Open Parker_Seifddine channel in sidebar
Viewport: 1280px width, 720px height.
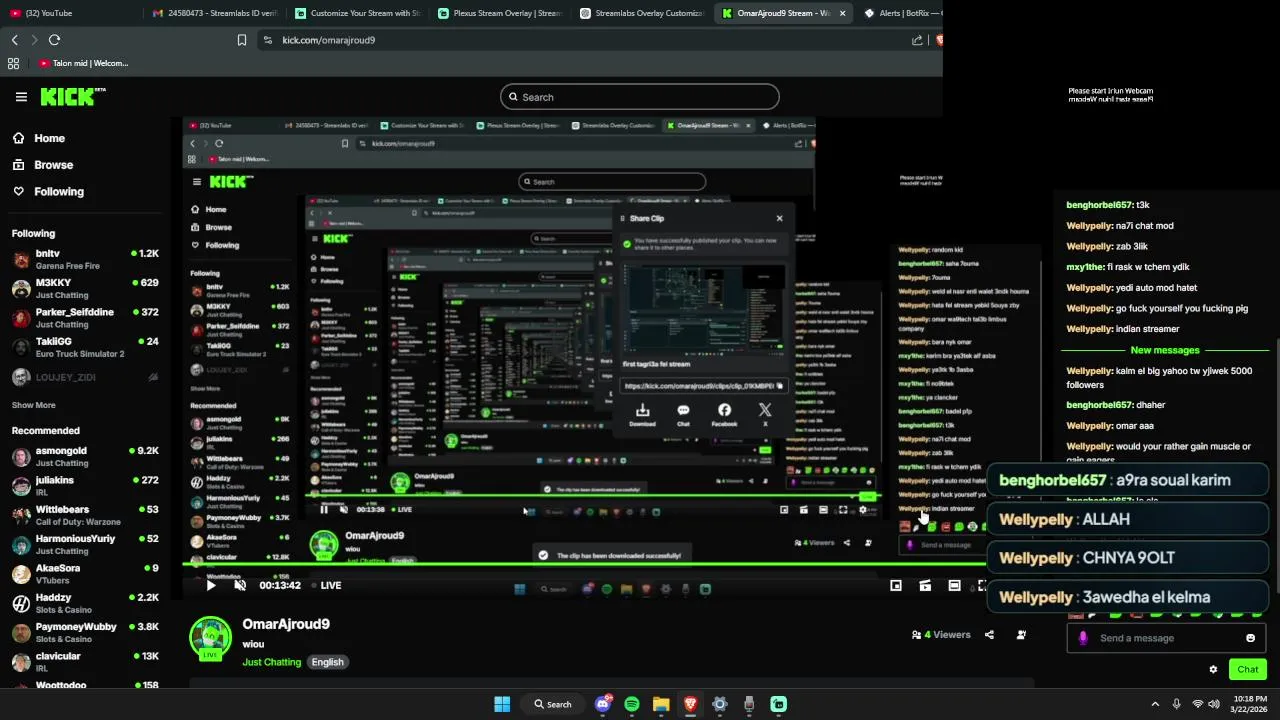pos(85,318)
